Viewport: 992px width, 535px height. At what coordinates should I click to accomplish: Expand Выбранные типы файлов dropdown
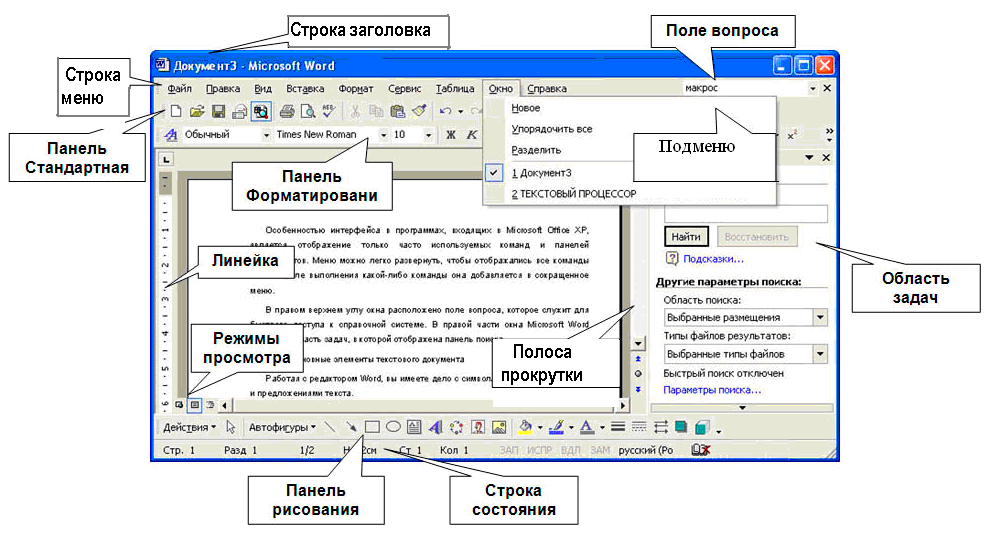pos(820,354)
